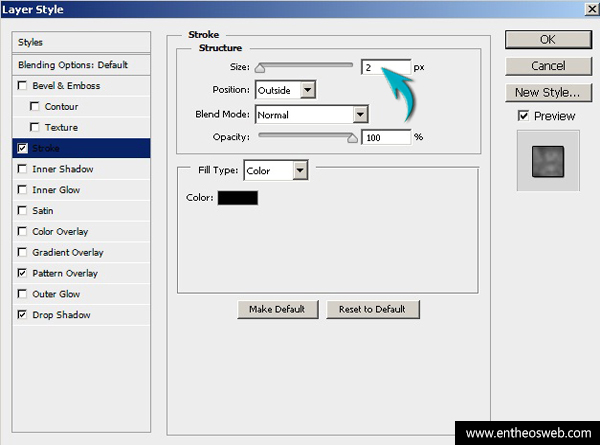Enable the Bevel & Emboss checkbox
The height and width of the screenshot is (445, 600).
23,86
